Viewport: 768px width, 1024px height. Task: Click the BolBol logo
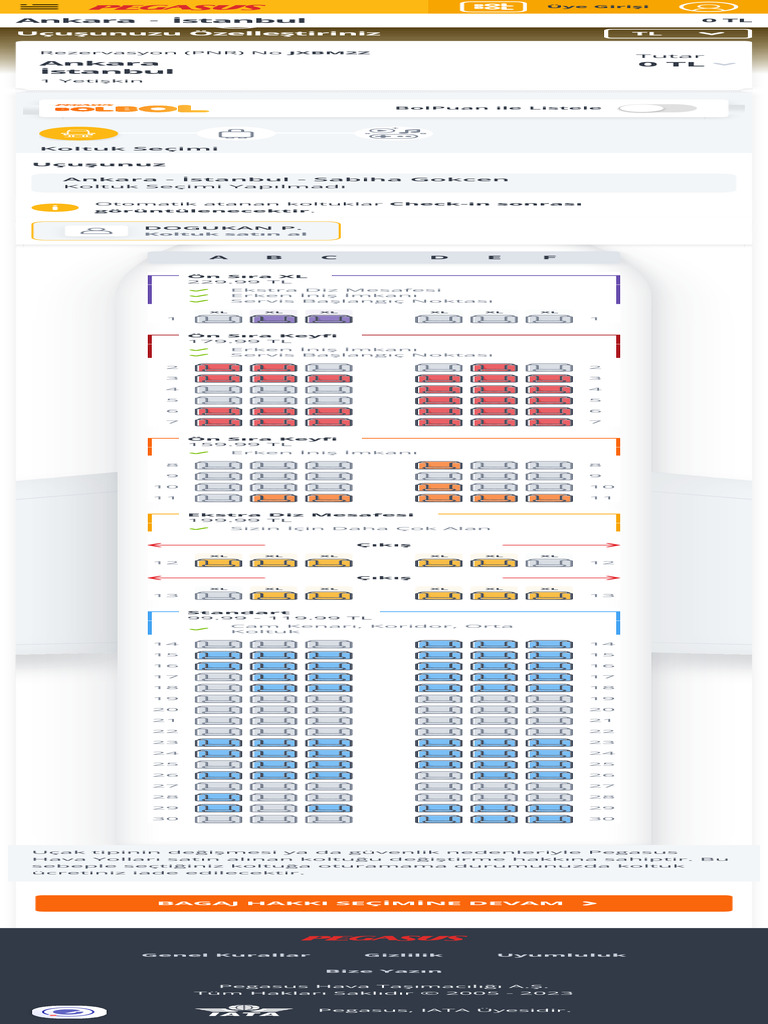click(x=125, y=107)
